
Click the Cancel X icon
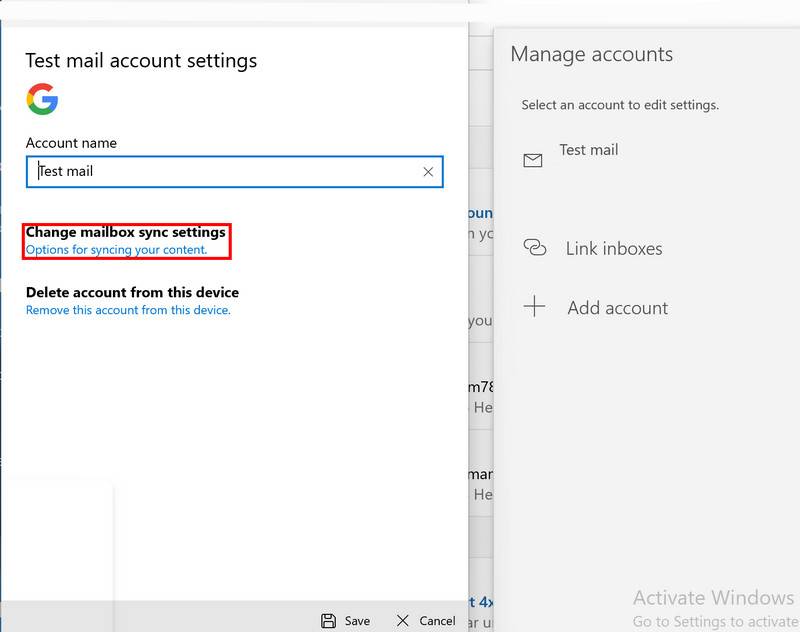(403, 620)
